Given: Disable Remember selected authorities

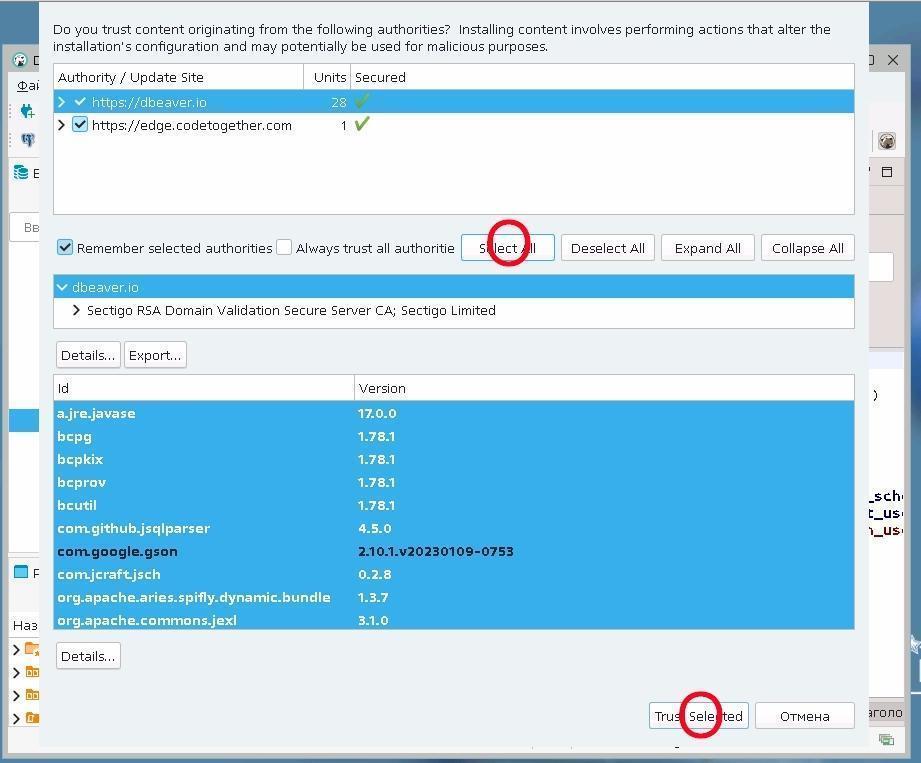Looking at the screenshot, I should [65, 248].
